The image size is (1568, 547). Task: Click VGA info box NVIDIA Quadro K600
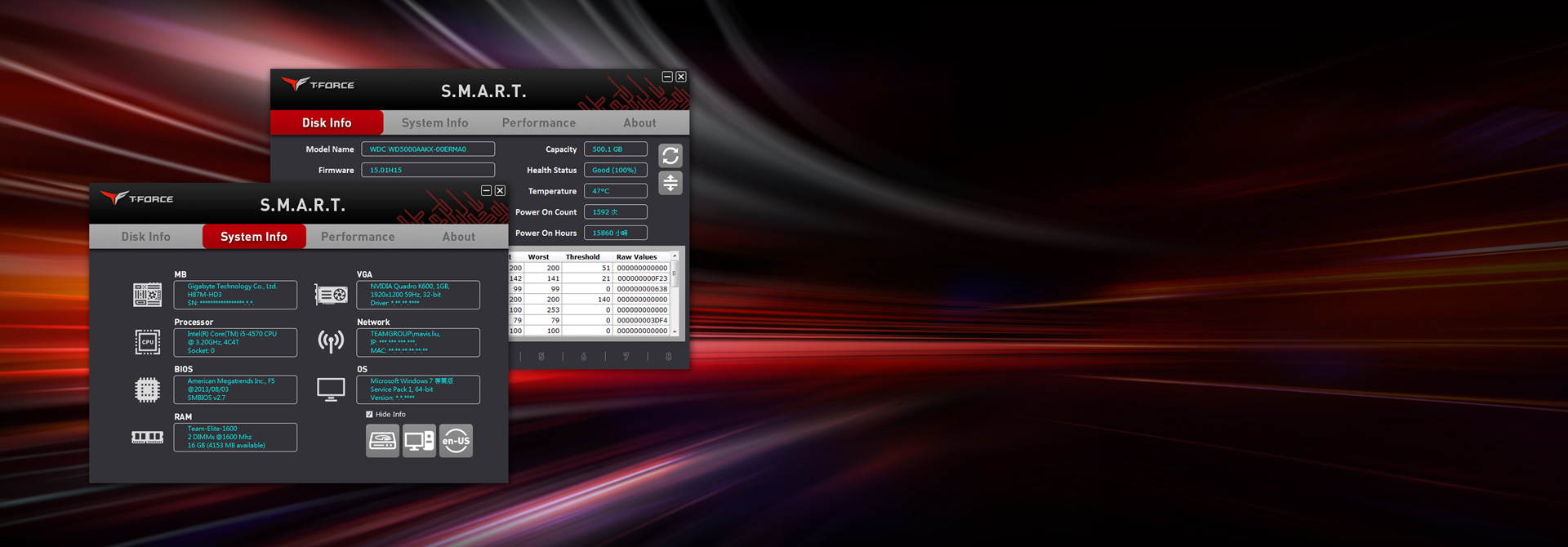pos(418,295)
